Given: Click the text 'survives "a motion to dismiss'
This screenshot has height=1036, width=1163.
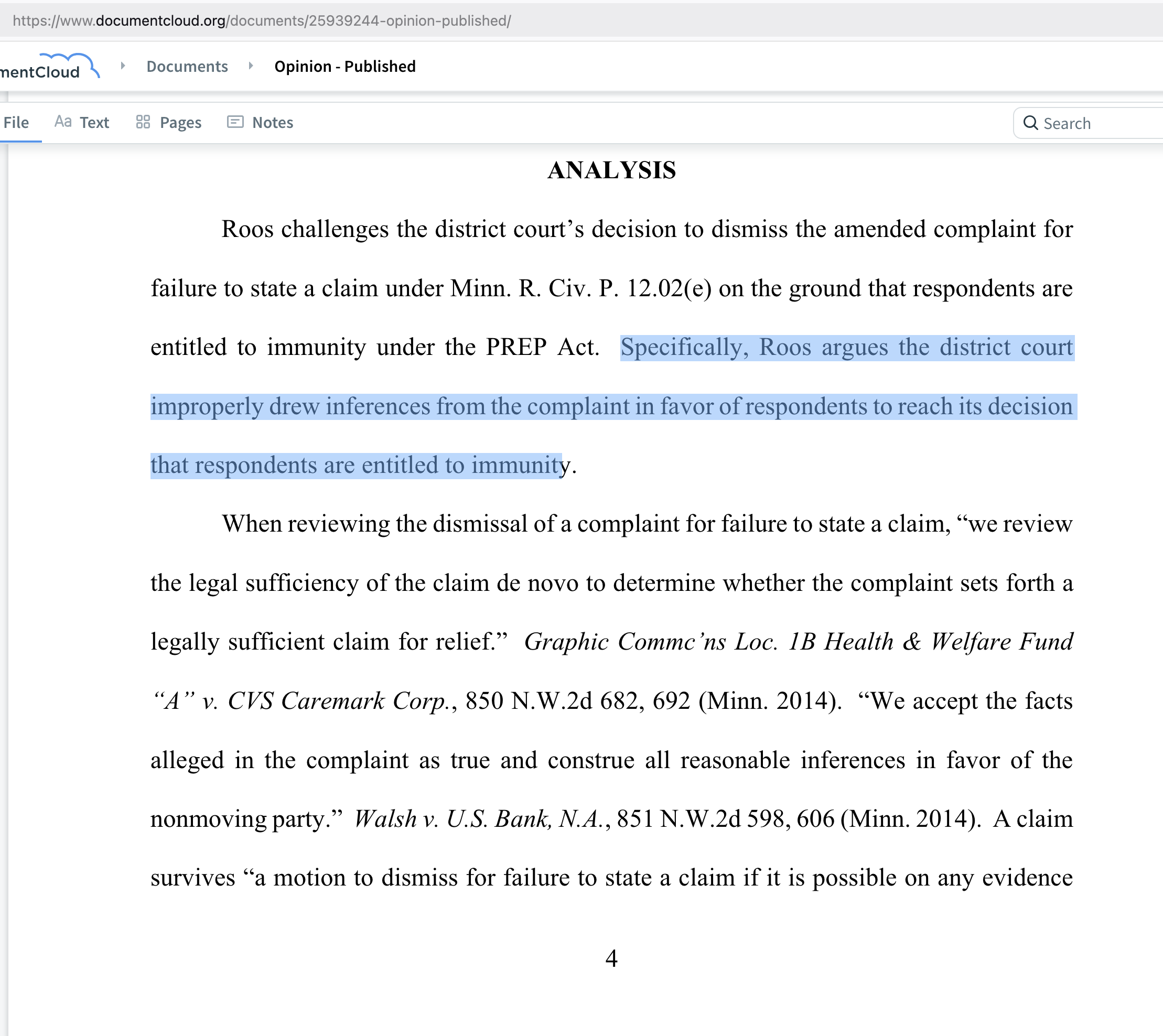Looking at the screenshot, I should pos(304,878).
